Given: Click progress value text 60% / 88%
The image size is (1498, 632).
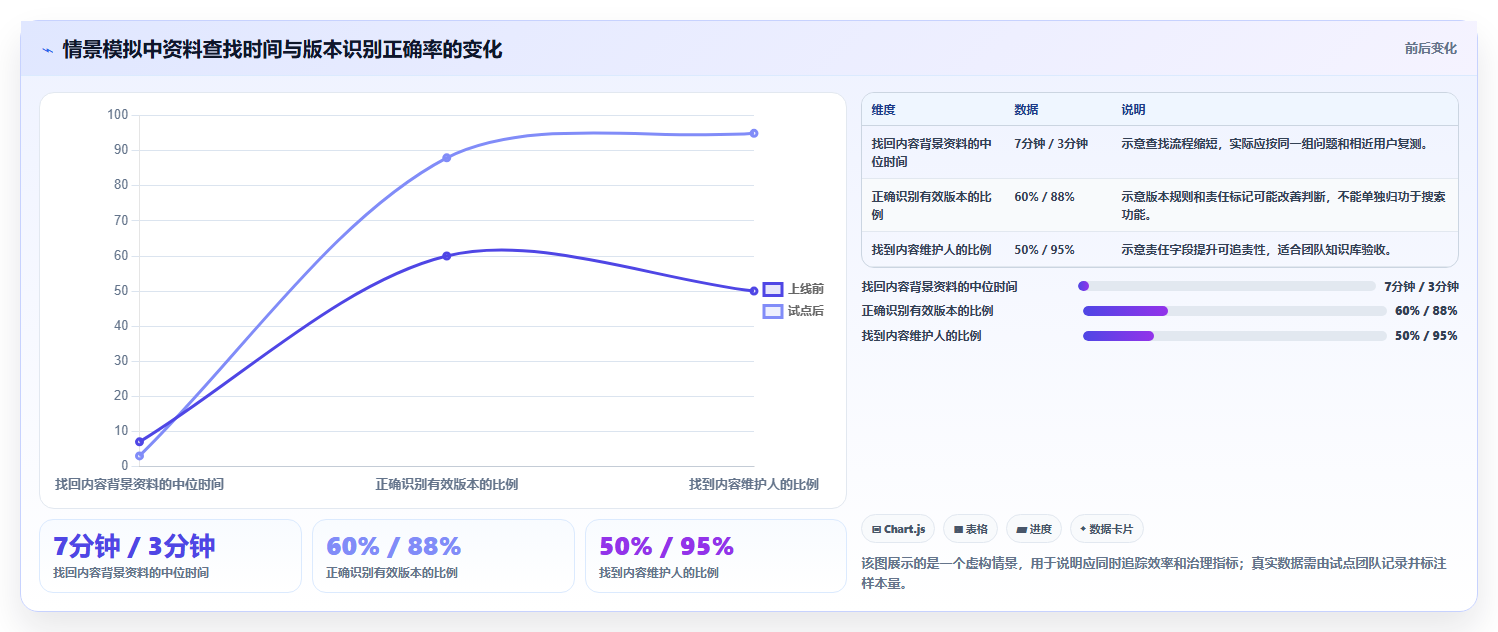Looking at the screenshot, I should 1426,311.
